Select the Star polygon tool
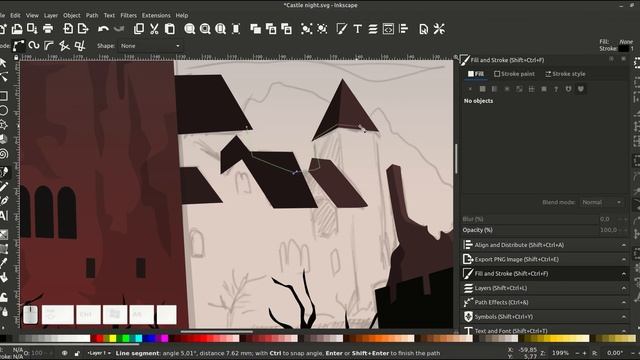640x360 pixels. [4, 124]
